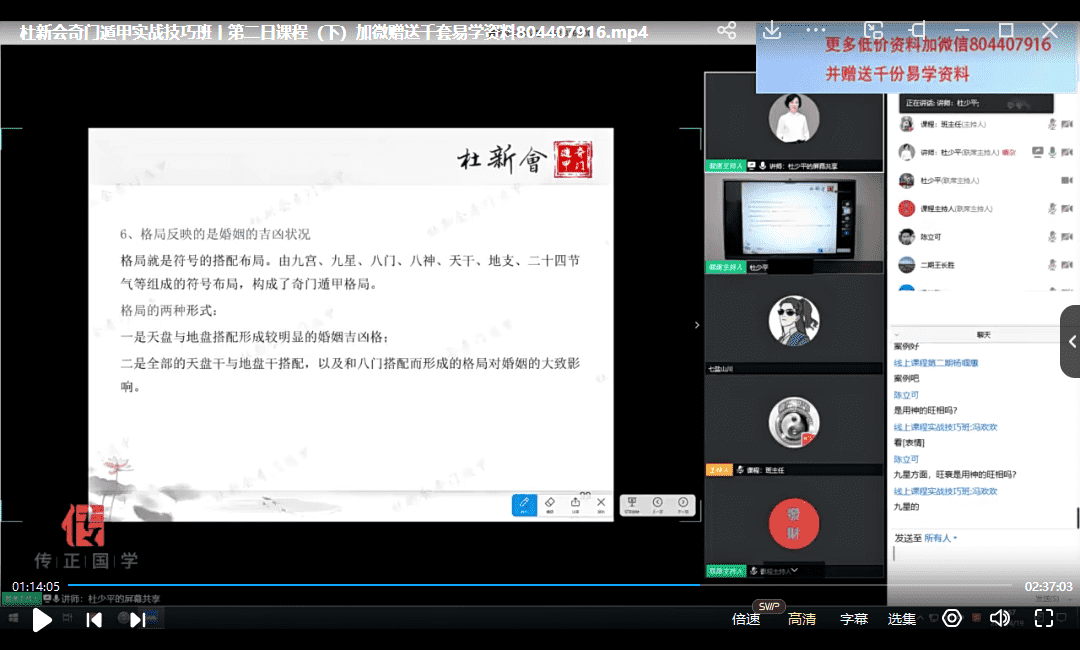1080x650 pixels.
Task: Enter fullscreen mode
Action: [1044, 619]
